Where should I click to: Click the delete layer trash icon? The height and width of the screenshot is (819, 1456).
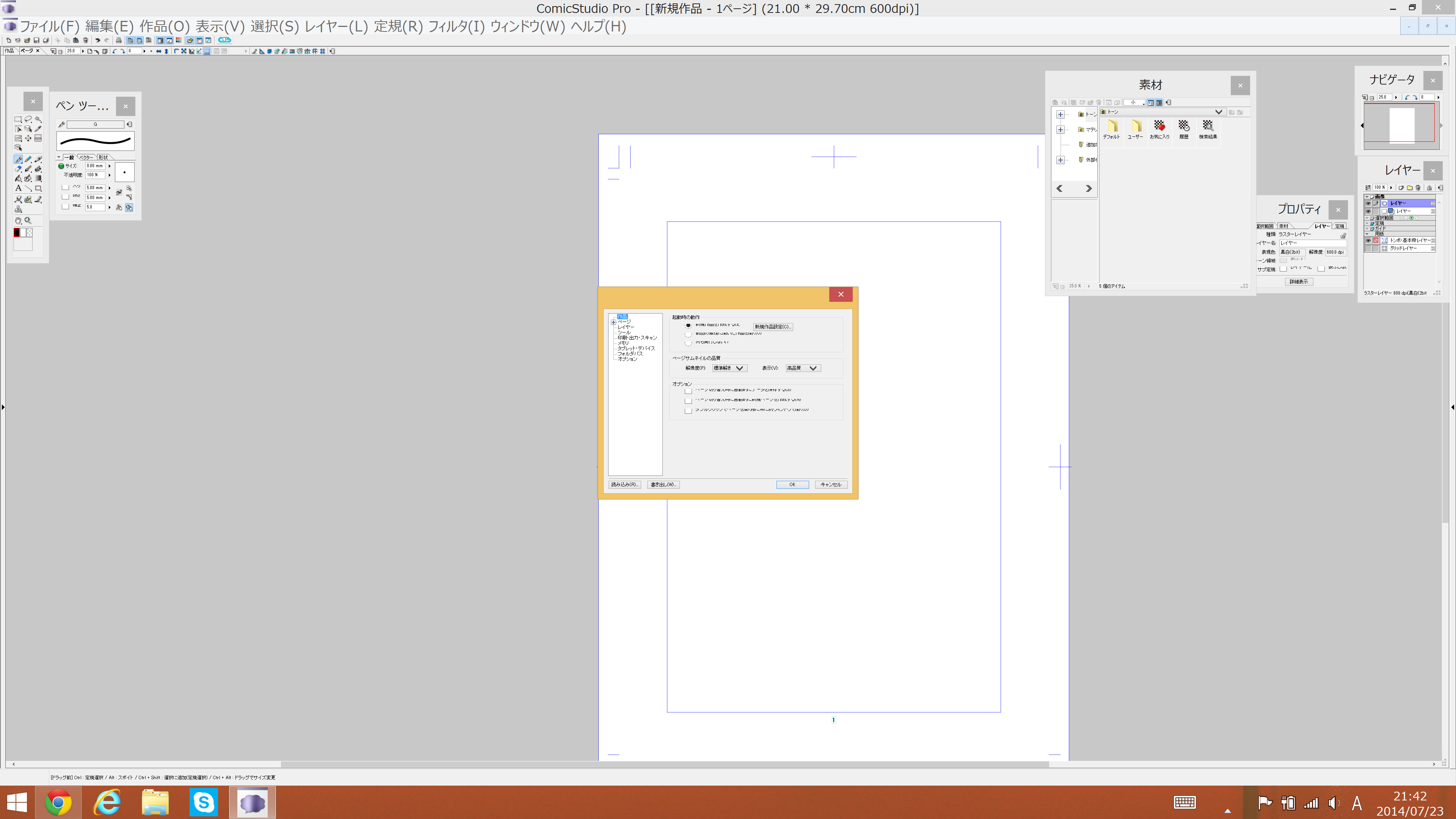pos(1418,188)
